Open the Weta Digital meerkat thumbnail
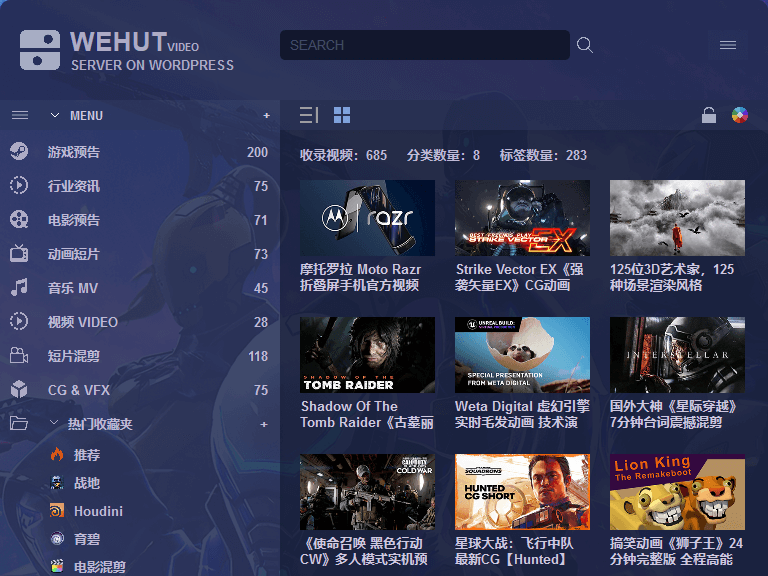 tap(522, 355)
